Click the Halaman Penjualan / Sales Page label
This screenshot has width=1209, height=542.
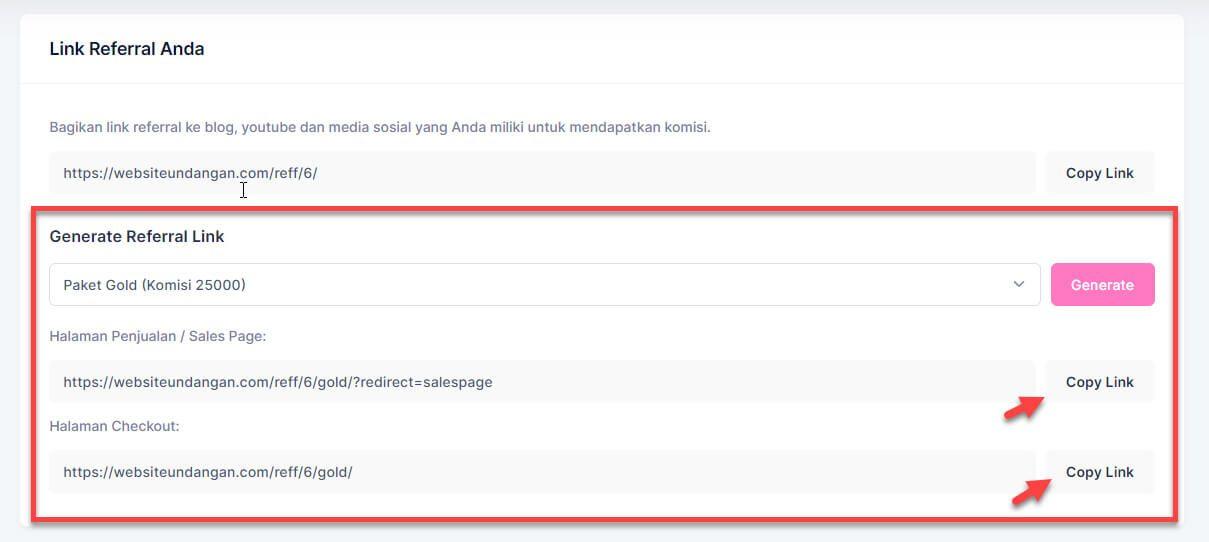click(x=157, y=336)
